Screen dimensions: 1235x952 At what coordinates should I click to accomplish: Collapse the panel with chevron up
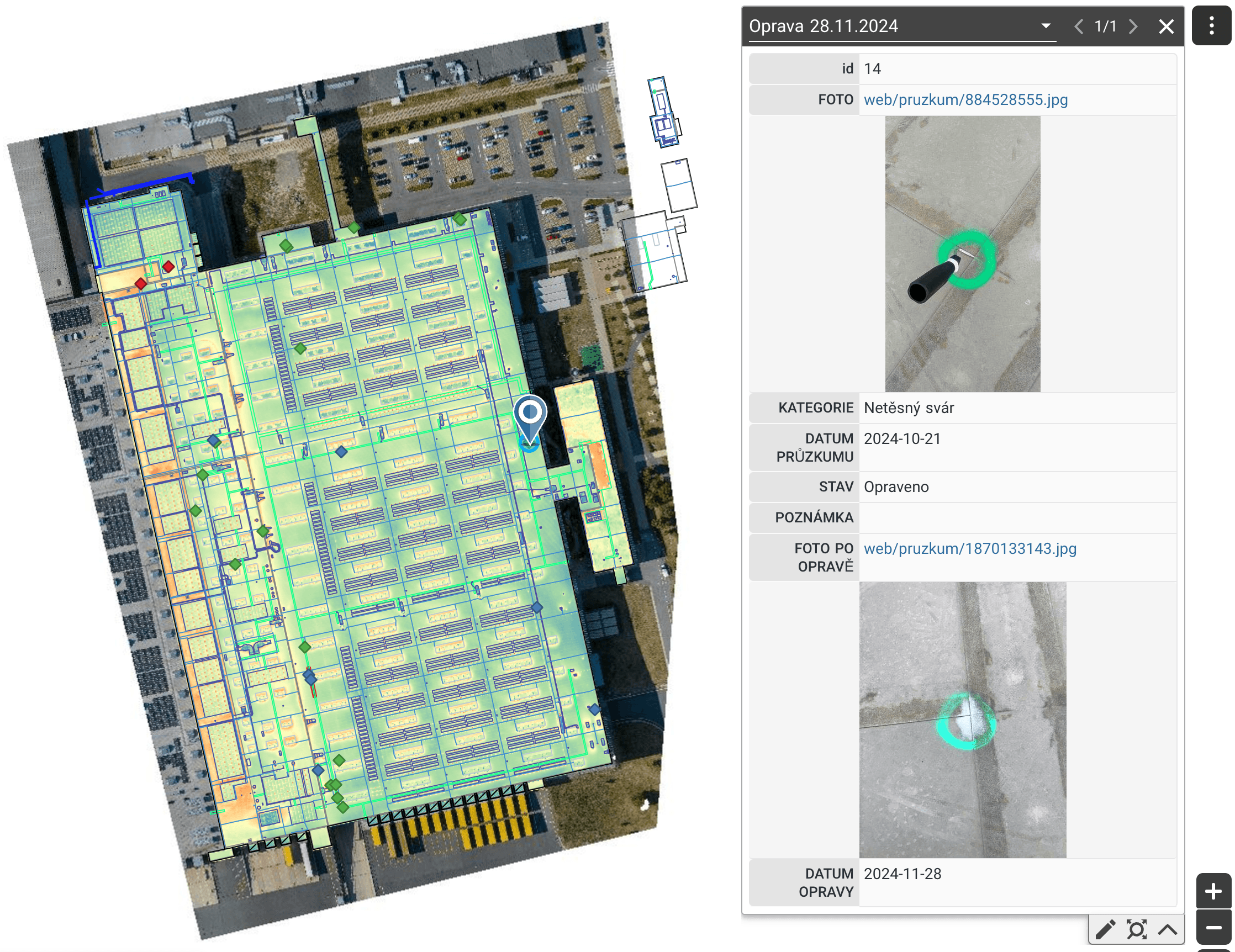[x=1168, y=929]
